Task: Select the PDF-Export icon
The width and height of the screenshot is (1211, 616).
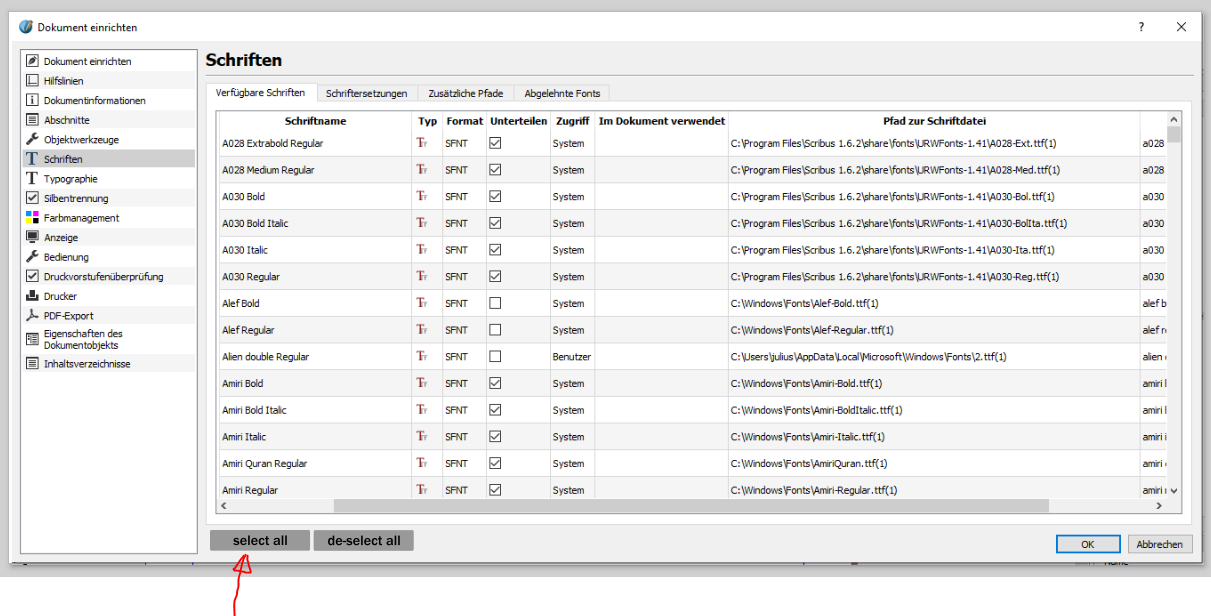Action: [x=32, y=316]
